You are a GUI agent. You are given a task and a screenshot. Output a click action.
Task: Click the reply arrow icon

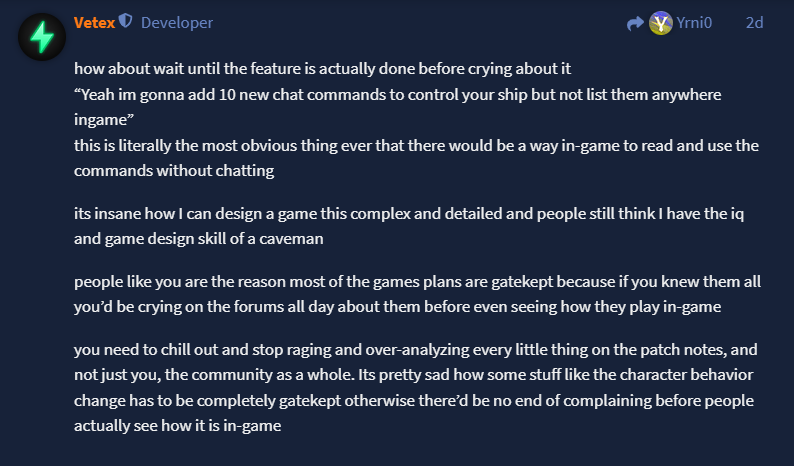click(x=635, y=22)
